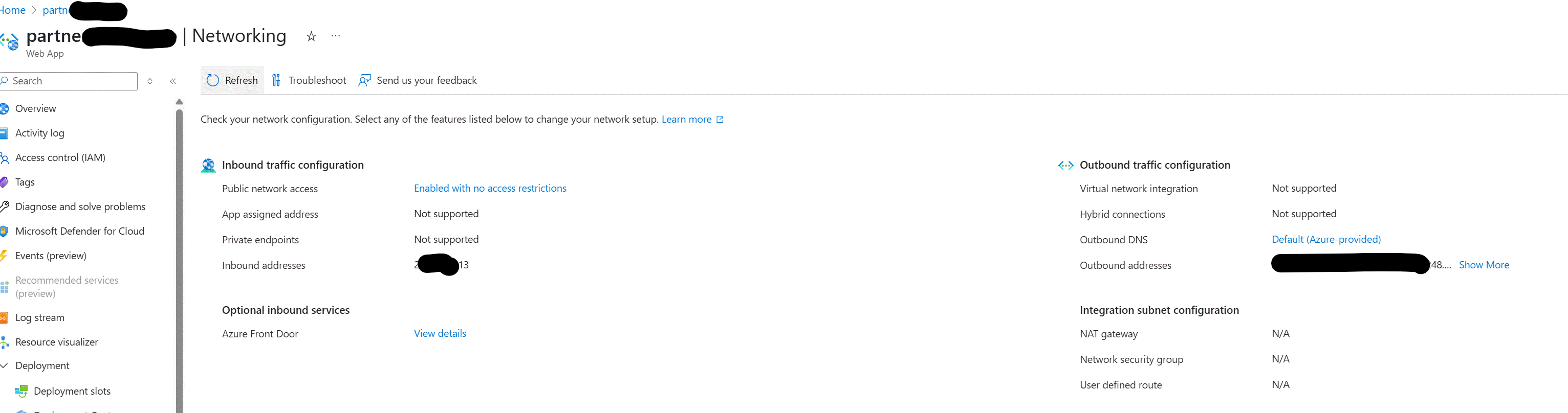Screen dimensions: 1568x413
Task: Click the Integration subnet configuration heading
Action: (1160, 310)
